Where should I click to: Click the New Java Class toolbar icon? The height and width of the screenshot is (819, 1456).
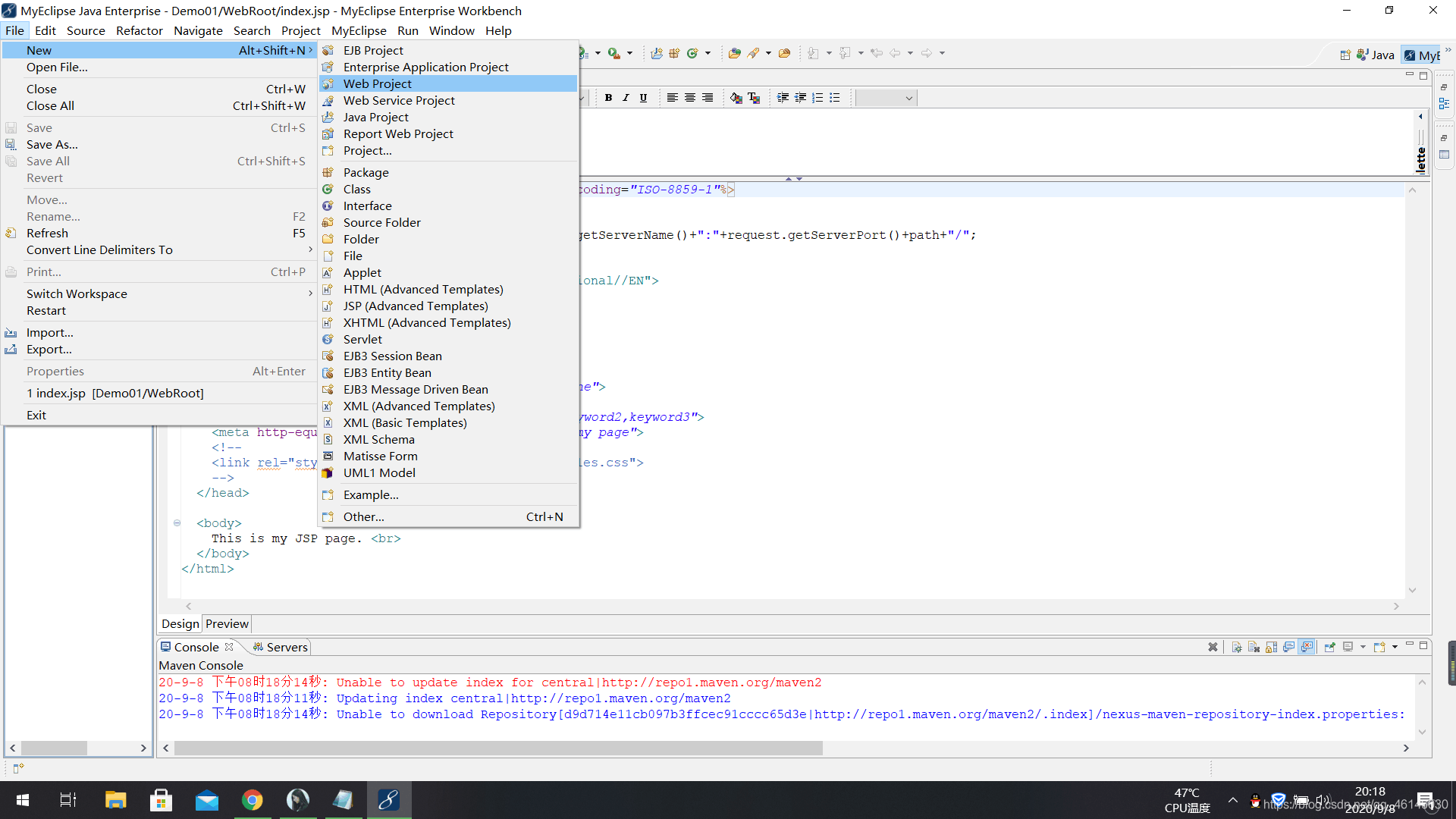692,53
